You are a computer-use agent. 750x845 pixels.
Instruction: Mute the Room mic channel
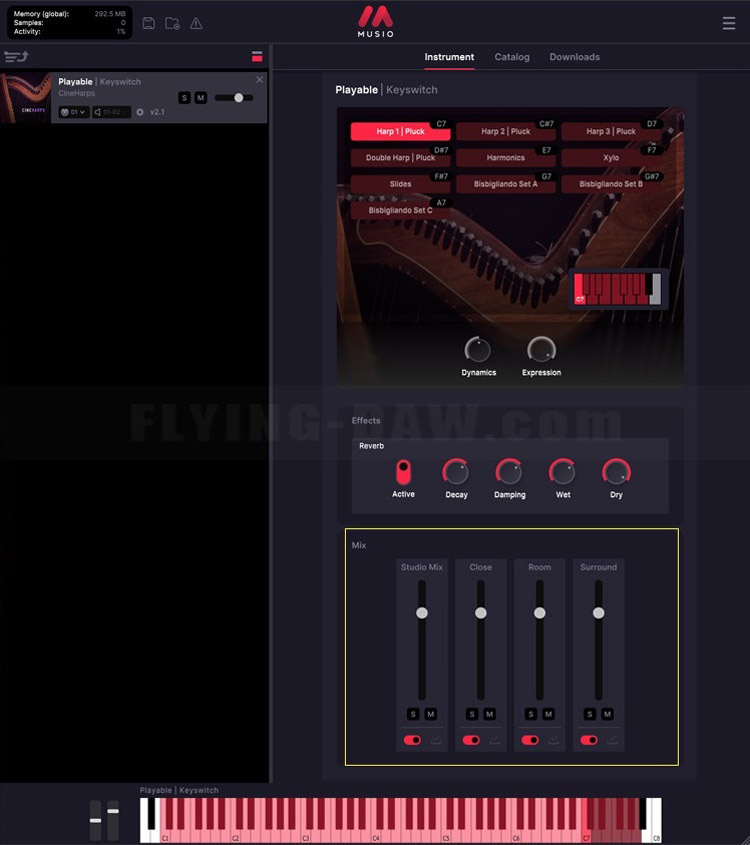tap(548, 714)
